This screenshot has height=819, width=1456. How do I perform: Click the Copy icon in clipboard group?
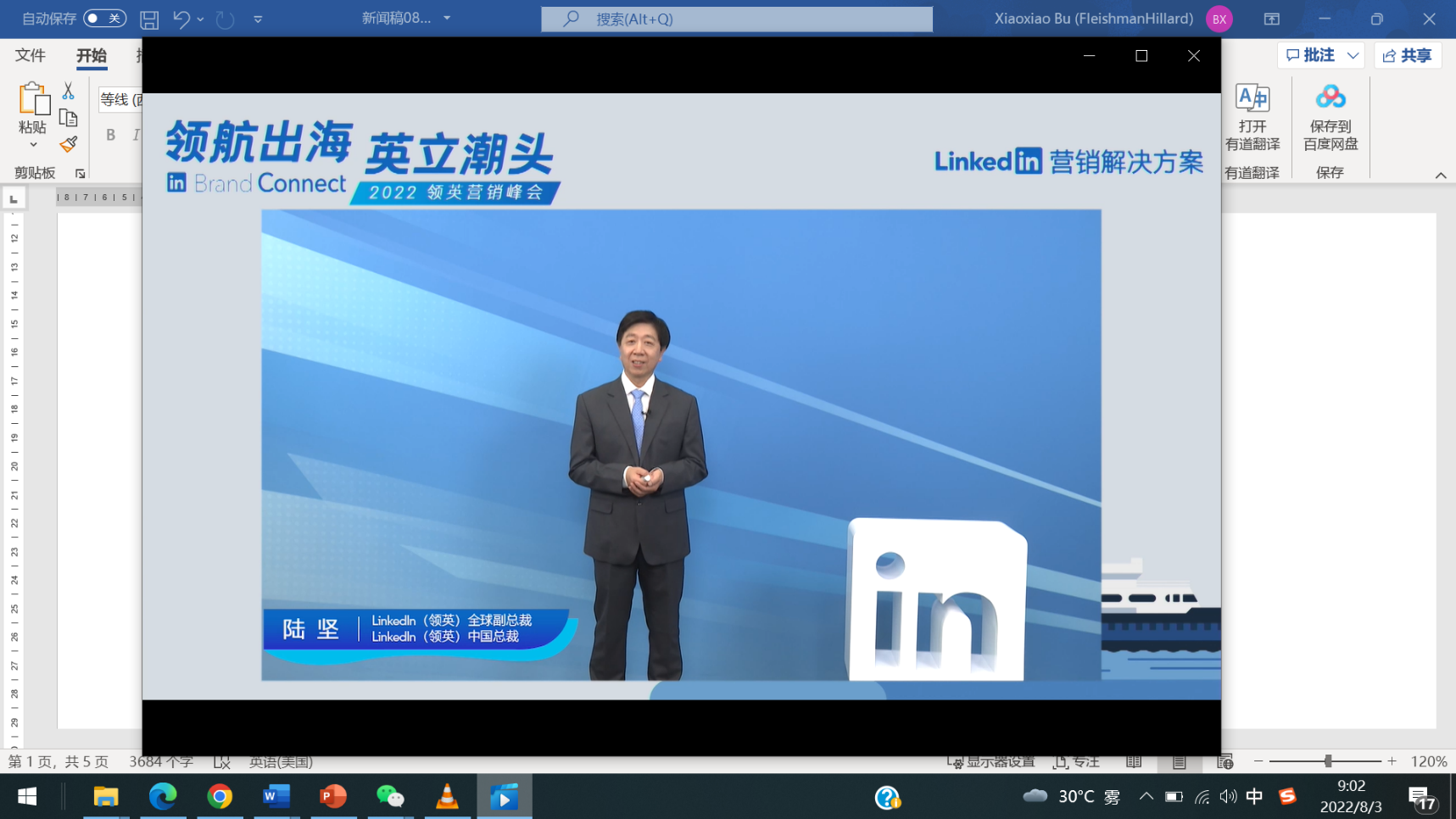point(69,118)
